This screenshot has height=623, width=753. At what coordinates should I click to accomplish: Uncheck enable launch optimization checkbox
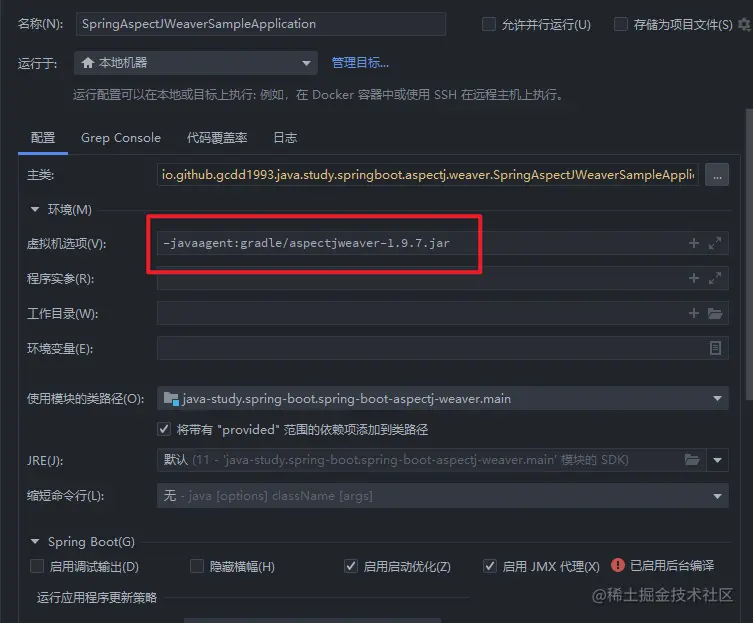coord(351,566)
